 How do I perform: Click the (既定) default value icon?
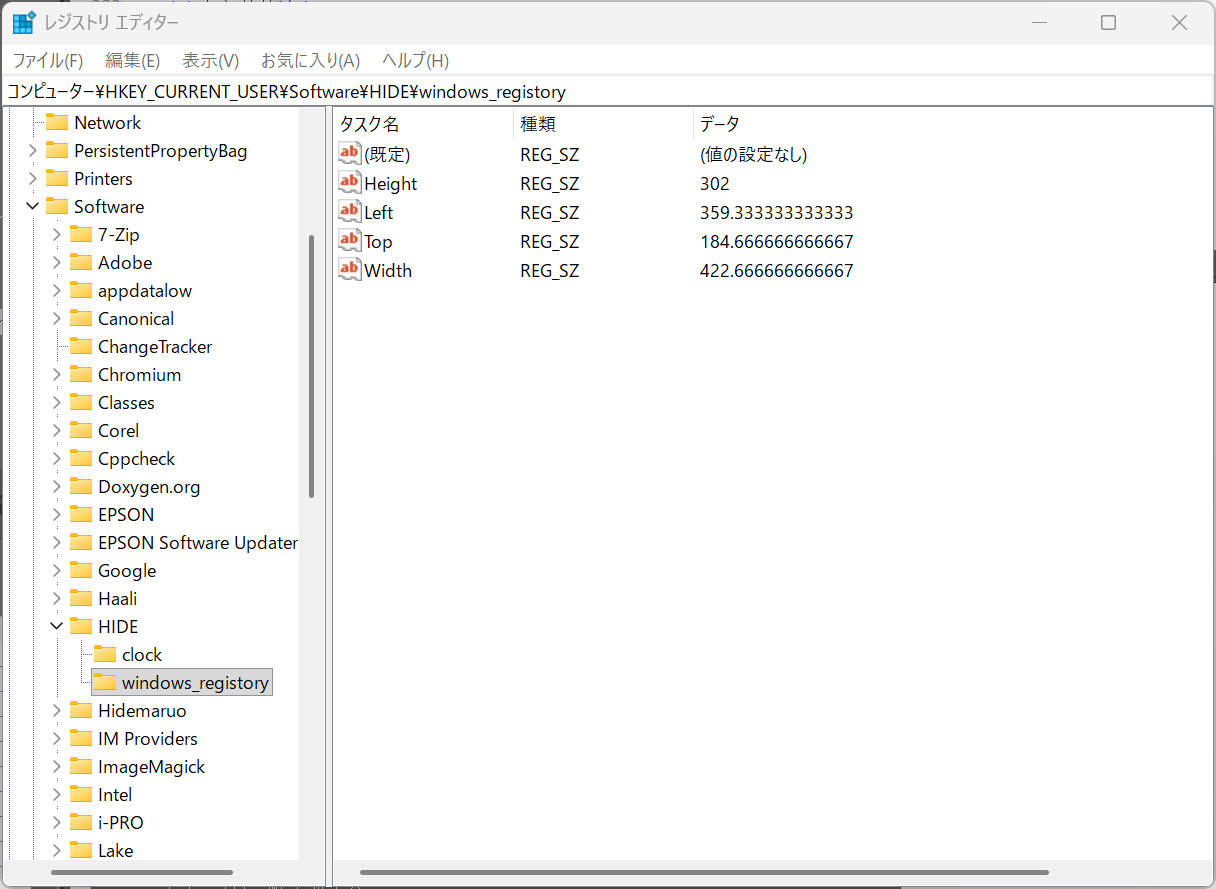click(349, 154)
